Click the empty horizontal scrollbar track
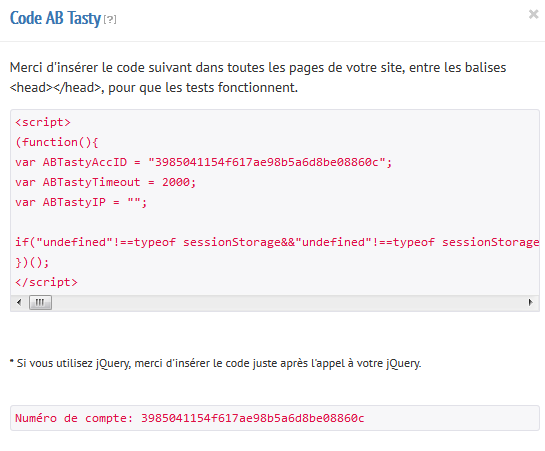The width and height of the screenshot is (545, 451). point(288,302)
